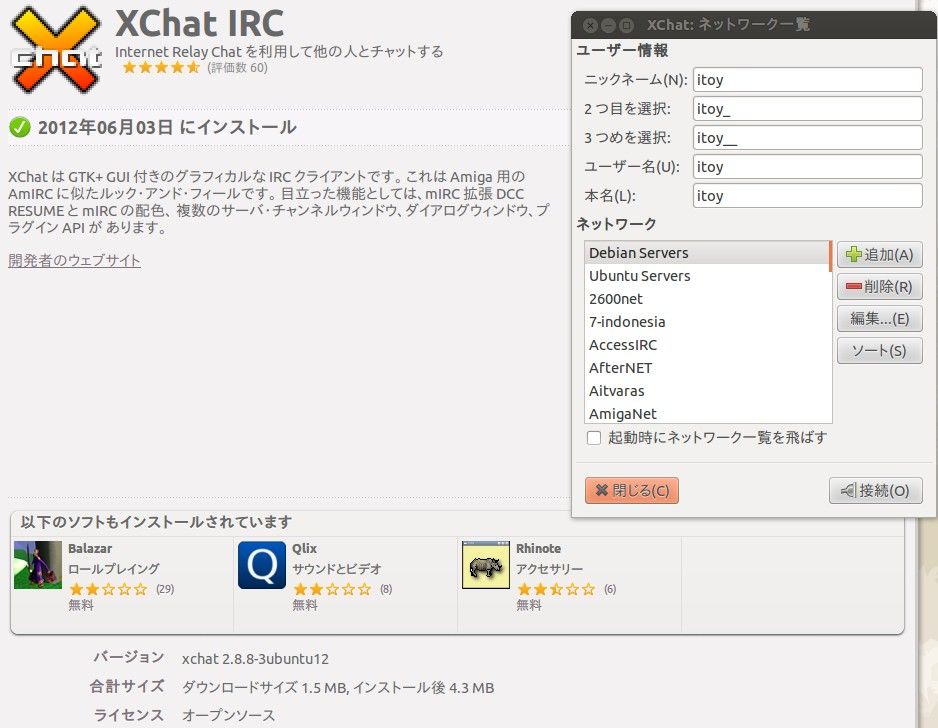Click the Qlix star rating

point(332,589)
